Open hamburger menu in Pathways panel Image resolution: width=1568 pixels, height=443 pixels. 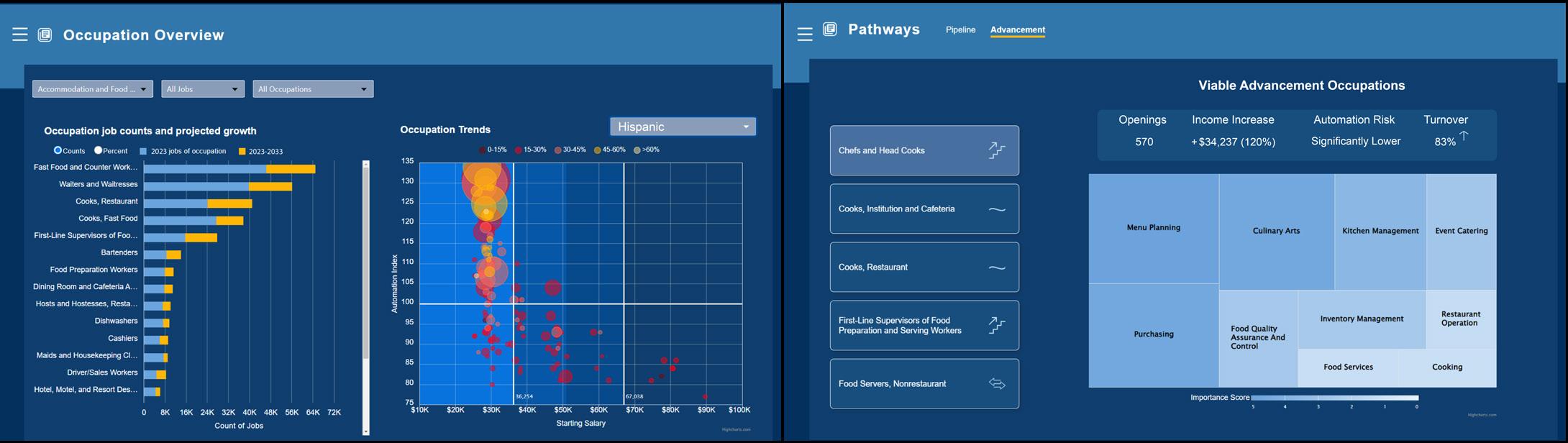click(x=805, y=34)
